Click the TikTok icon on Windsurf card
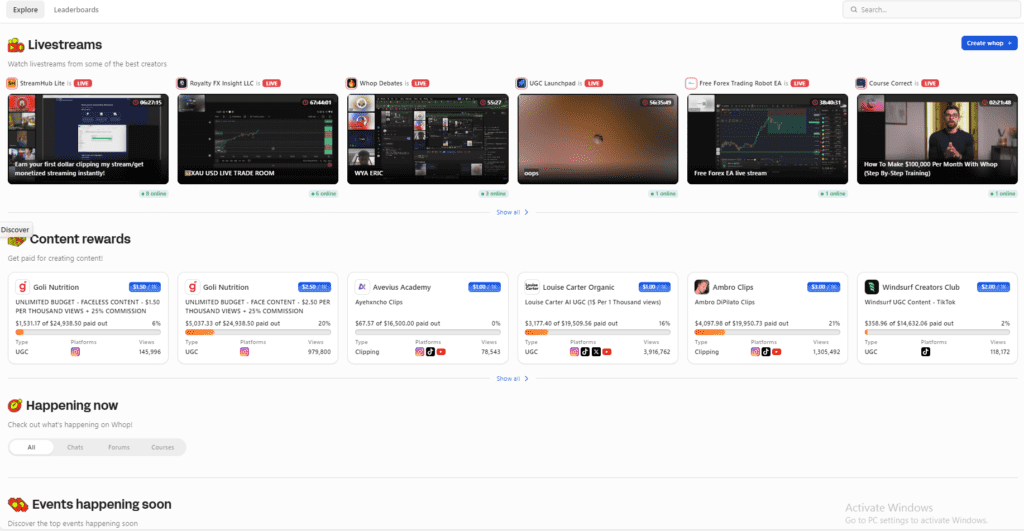The width and height of the screenshot is (1024, 531). click(x=925, y=352)
